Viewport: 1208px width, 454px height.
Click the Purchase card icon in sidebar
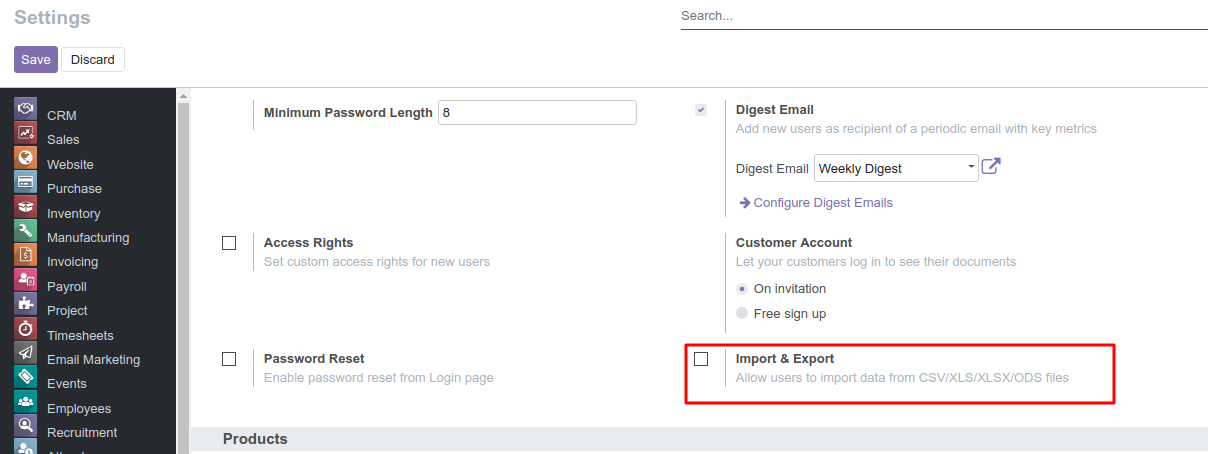point(25,181)
